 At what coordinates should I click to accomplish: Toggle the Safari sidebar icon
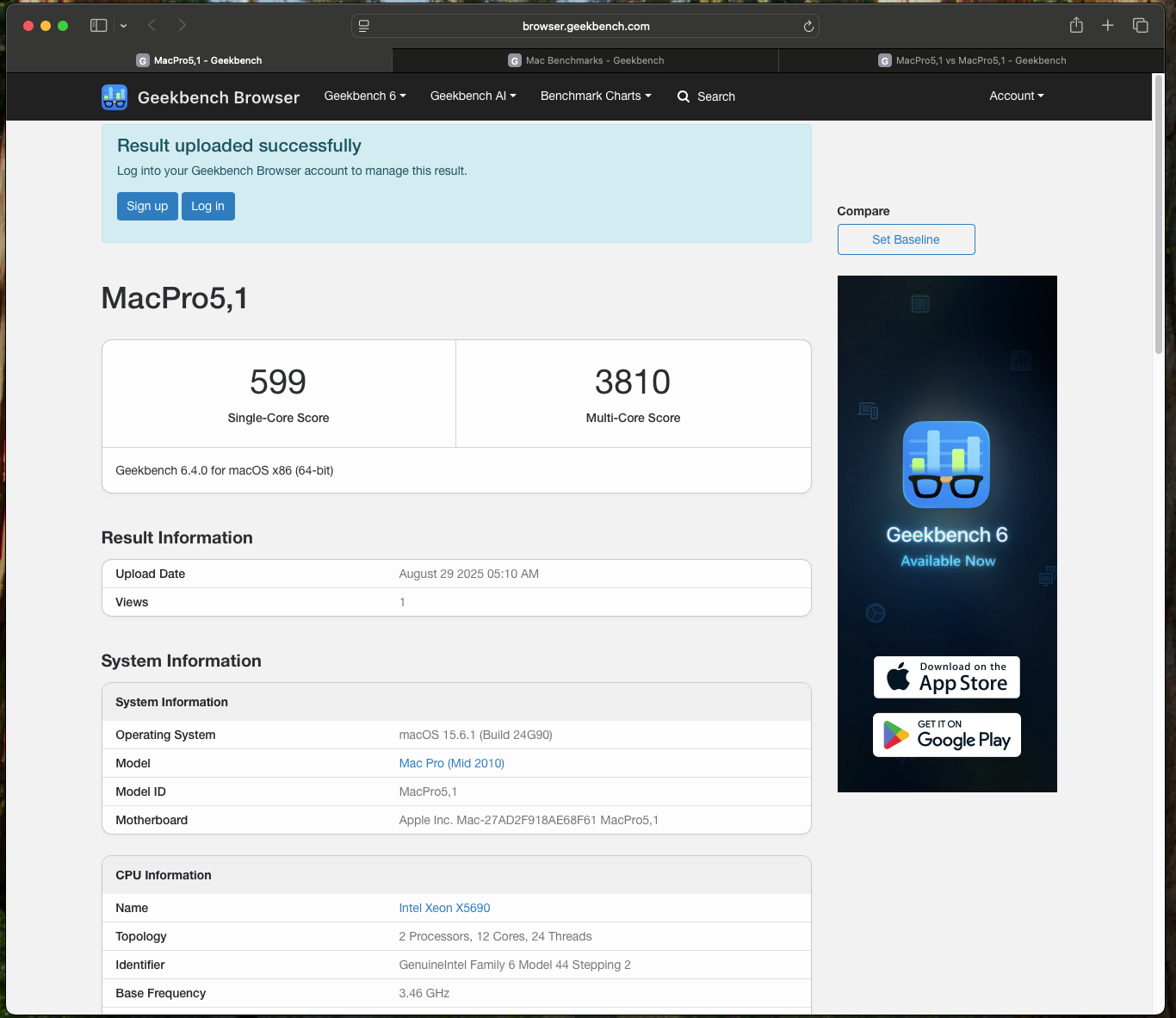click(x=99, y=26)
